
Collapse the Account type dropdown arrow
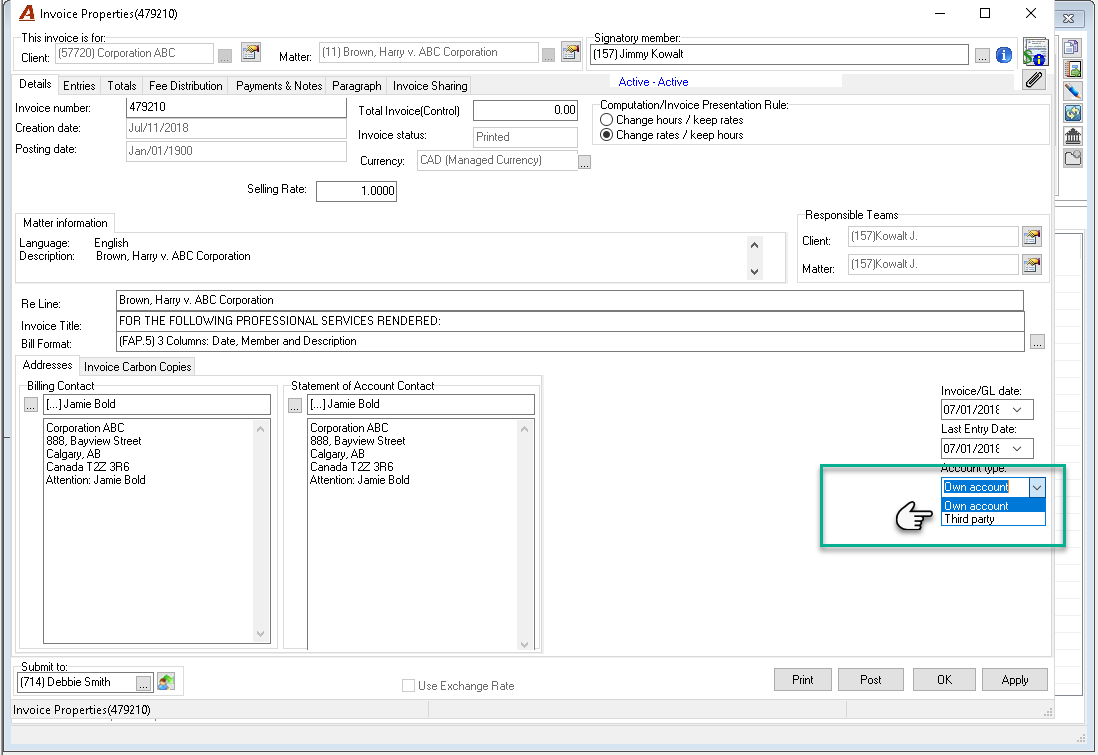pos(1037,487)
